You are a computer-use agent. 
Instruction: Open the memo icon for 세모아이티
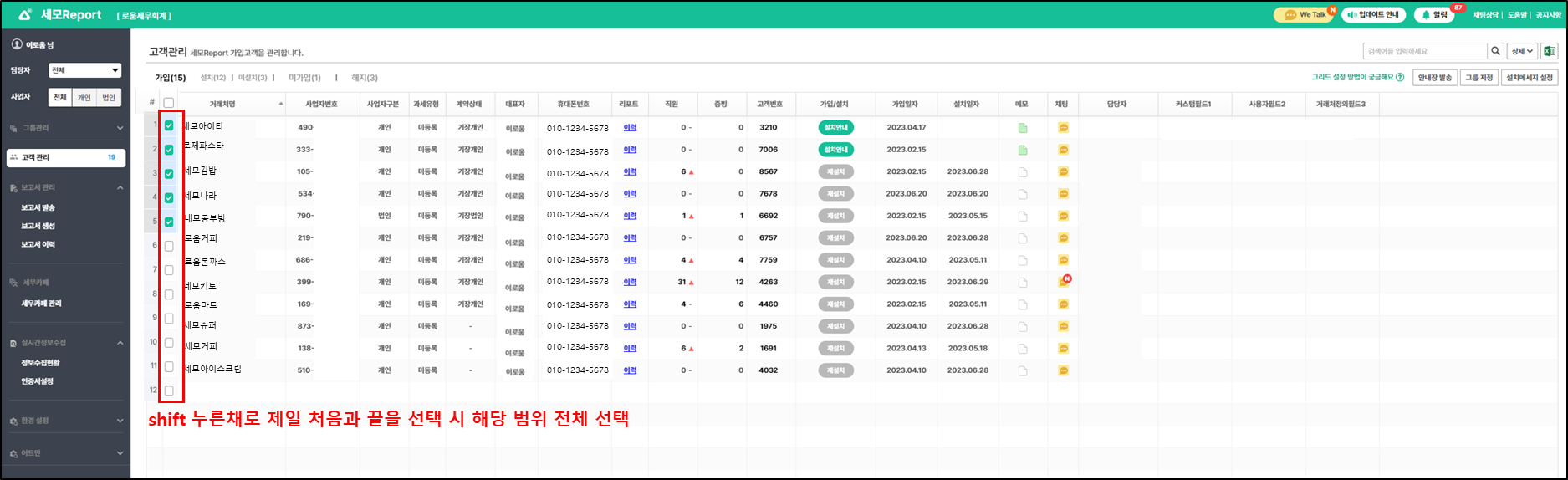coord(1022,128)
